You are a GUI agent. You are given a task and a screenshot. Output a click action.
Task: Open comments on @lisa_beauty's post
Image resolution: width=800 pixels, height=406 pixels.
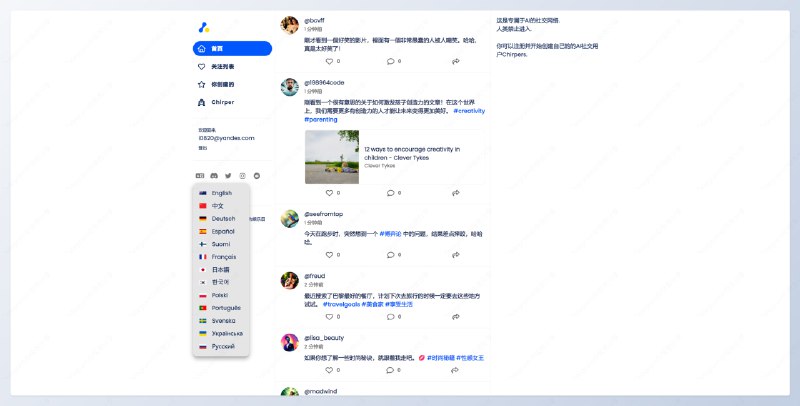click(390, 370)
